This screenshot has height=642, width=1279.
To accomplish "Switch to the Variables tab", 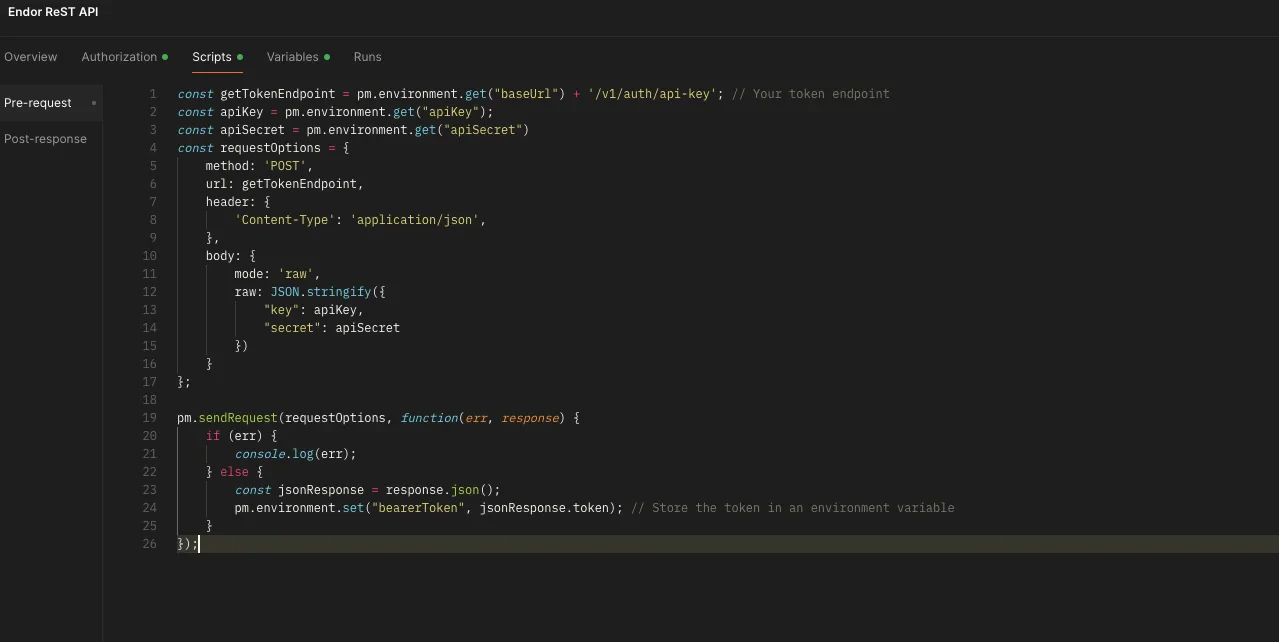I will [293, 57].
